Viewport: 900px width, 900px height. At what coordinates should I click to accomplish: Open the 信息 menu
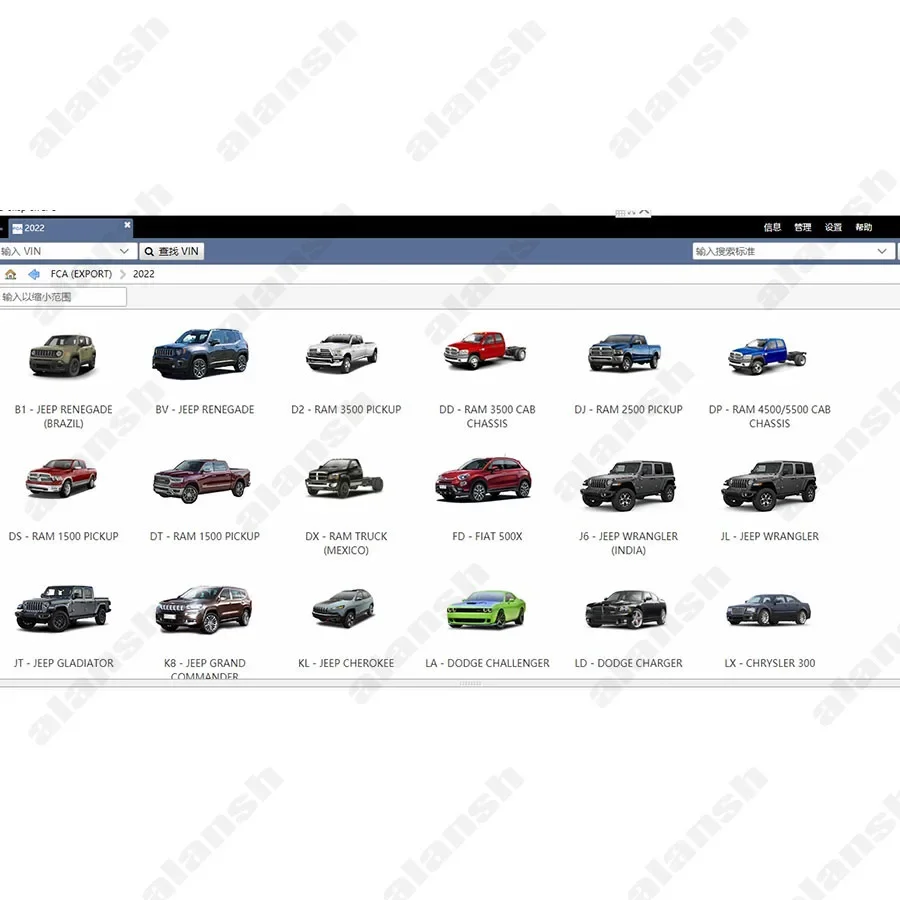[x=772, y=227]
